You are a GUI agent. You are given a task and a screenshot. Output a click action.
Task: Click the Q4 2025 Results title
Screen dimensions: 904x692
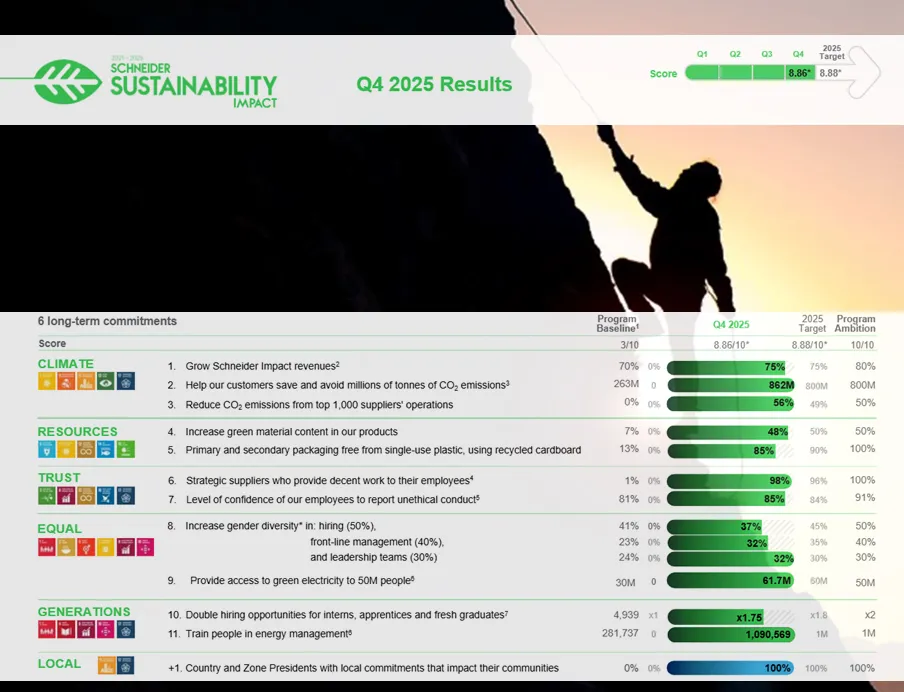(x=433, y=84)
